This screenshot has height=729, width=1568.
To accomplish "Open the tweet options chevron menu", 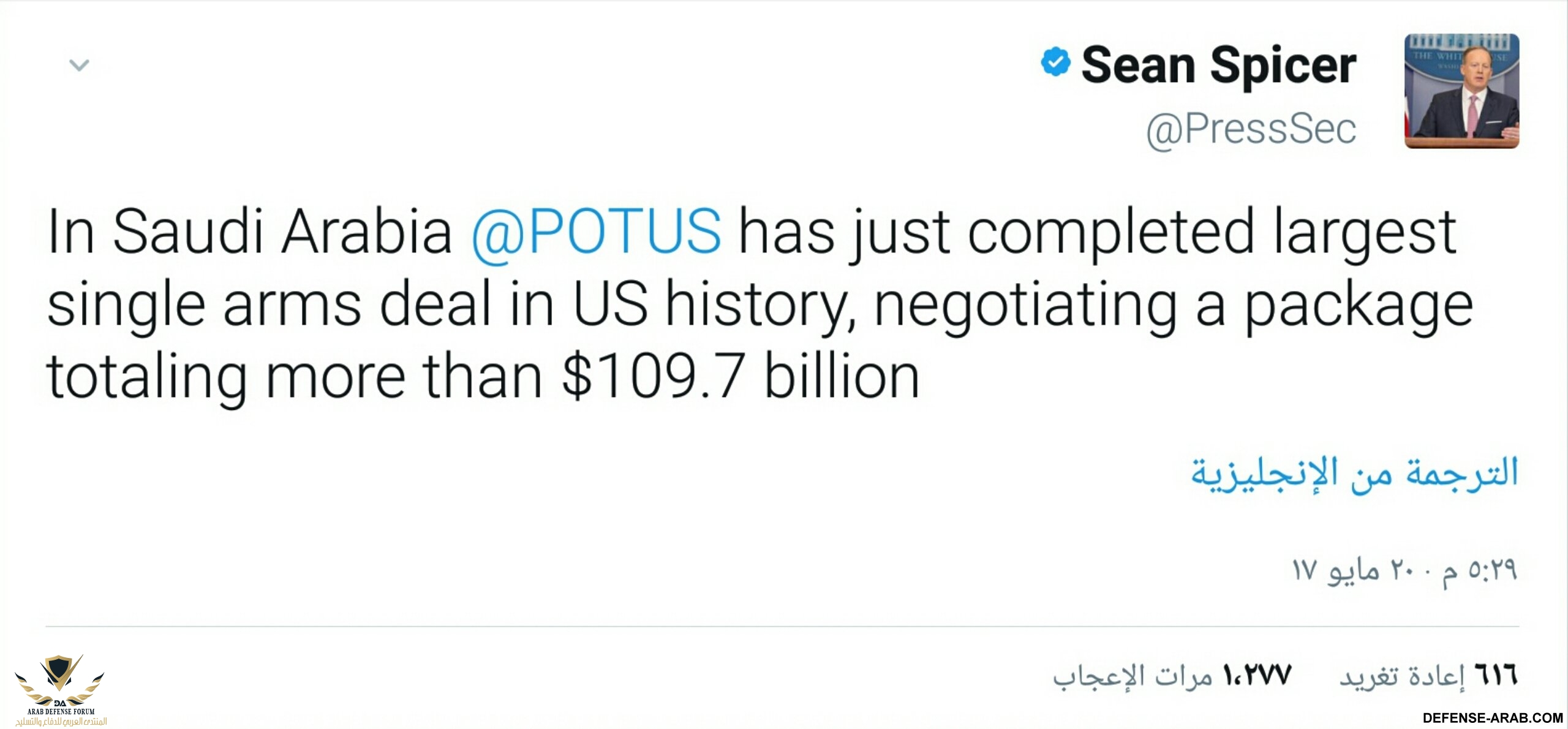I will tap(80, 65).
